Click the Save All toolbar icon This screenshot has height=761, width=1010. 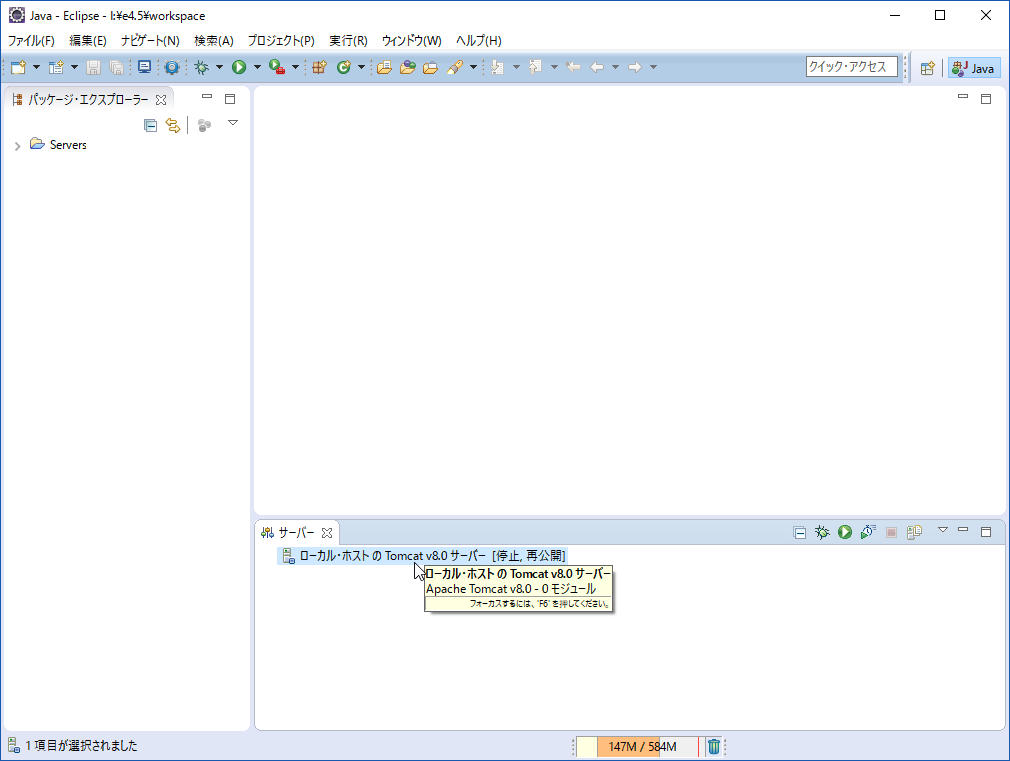tap(117, 67)
